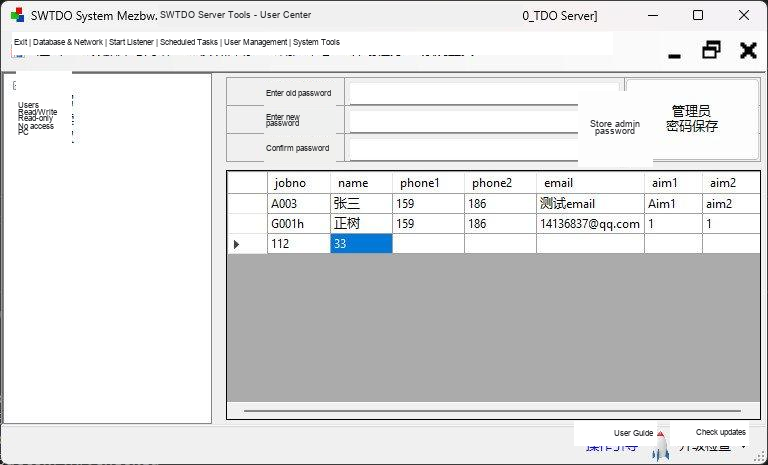Select phone2 cell 186 in A003 row
Image resolution: width=768 pixels, height=465 pixels.
click(500, 203)
